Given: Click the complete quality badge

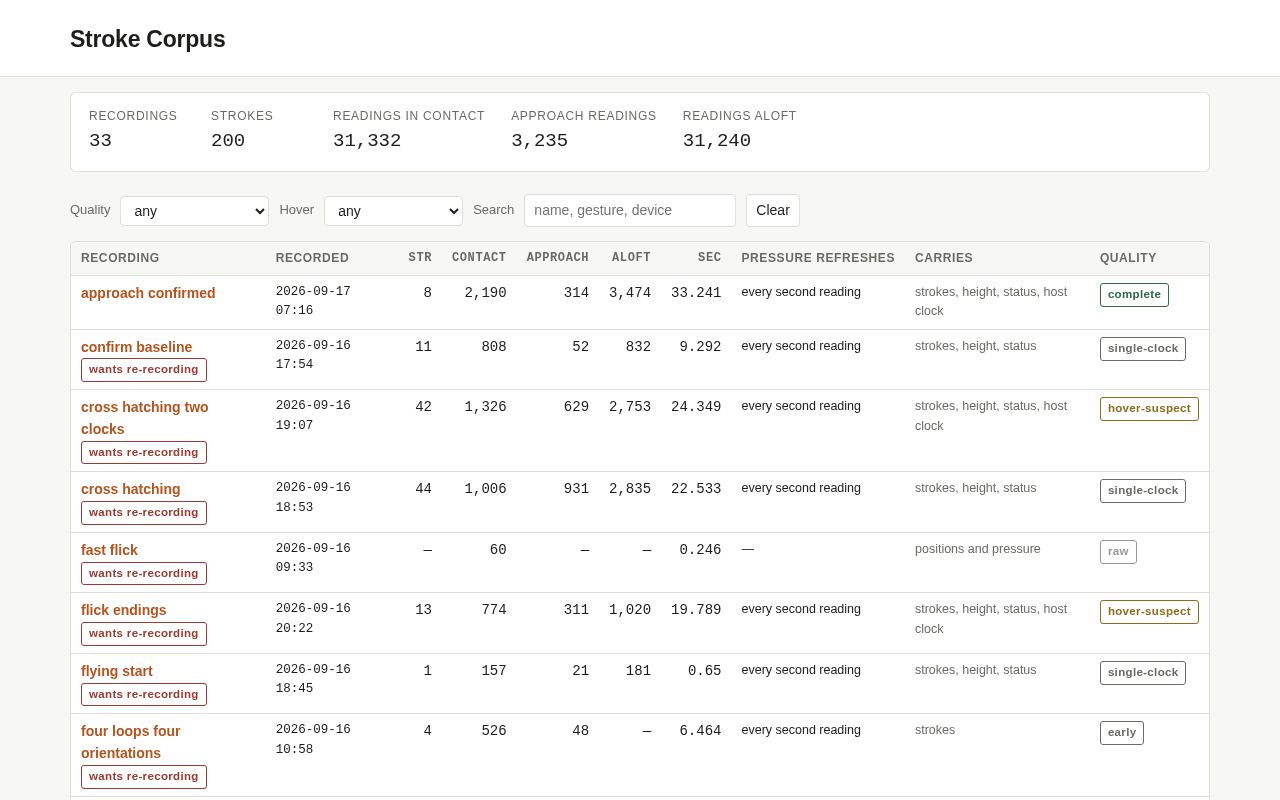Looking at the screenshot, I should click(x=1134, y=295).
